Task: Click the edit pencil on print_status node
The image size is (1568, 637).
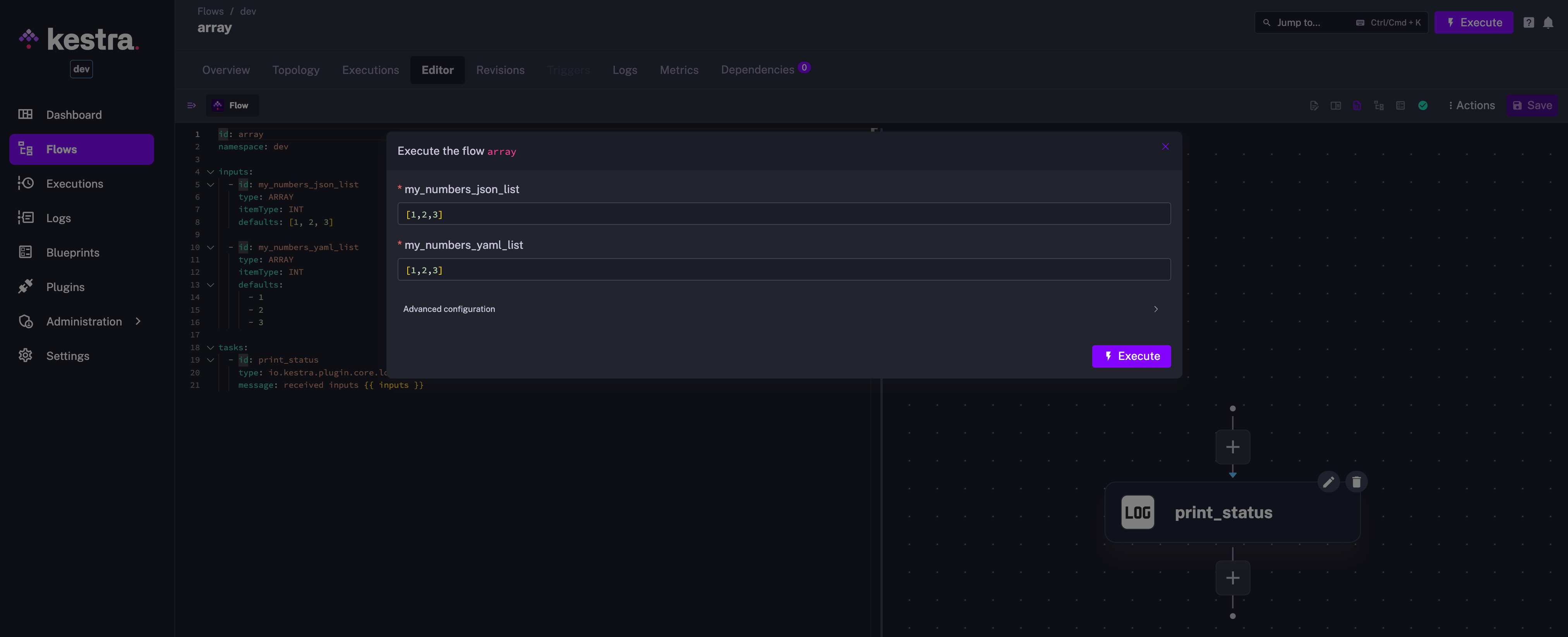Action: (x=1328, y=482)
